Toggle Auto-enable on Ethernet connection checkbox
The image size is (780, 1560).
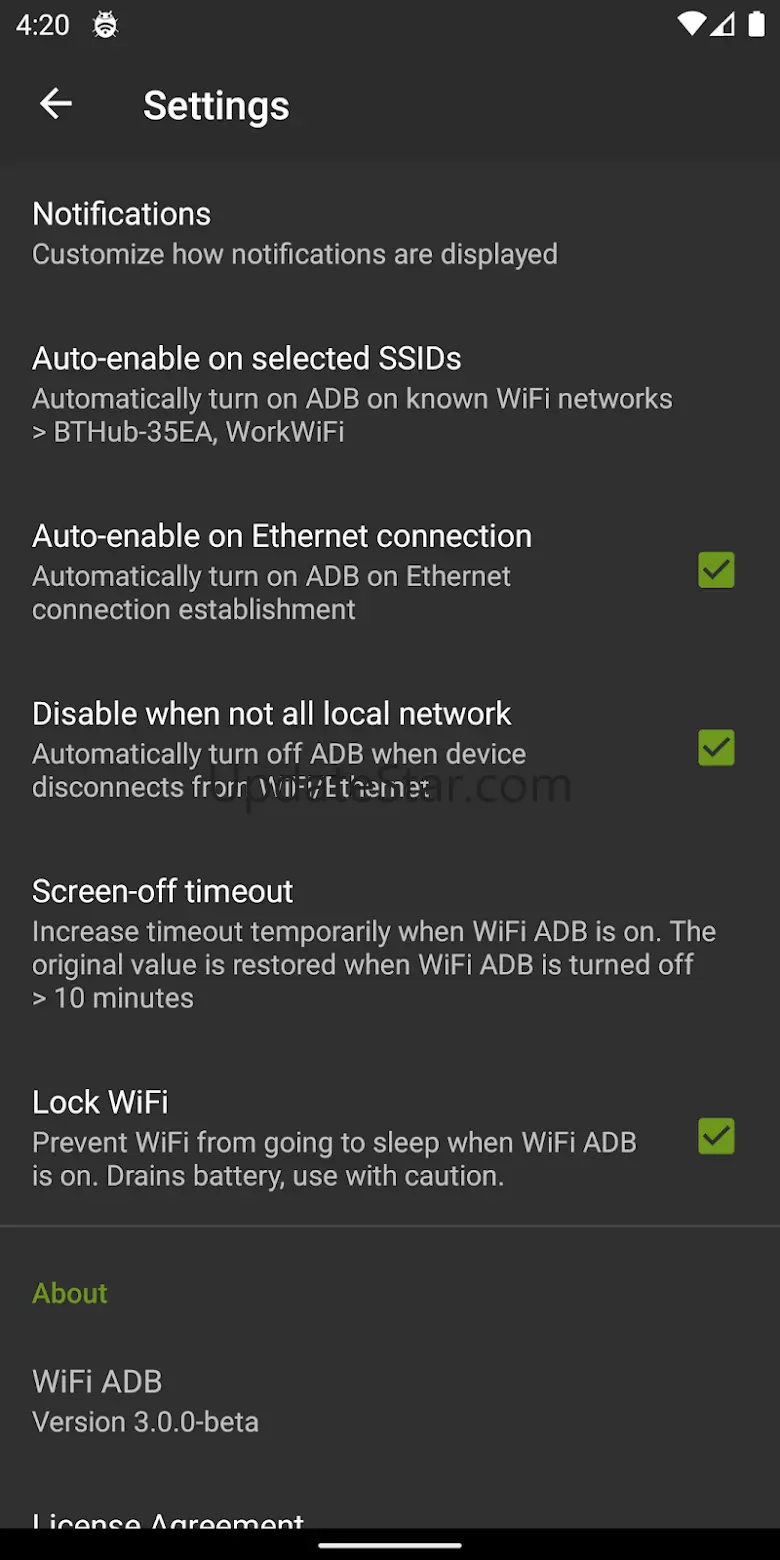(x=716, y=570)
